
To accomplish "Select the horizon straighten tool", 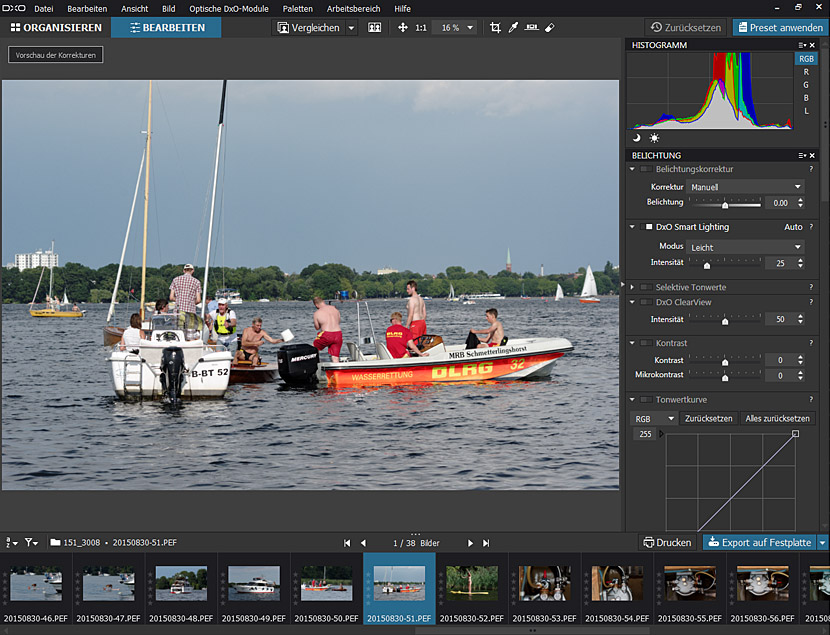I will click(x=531, y=28).
